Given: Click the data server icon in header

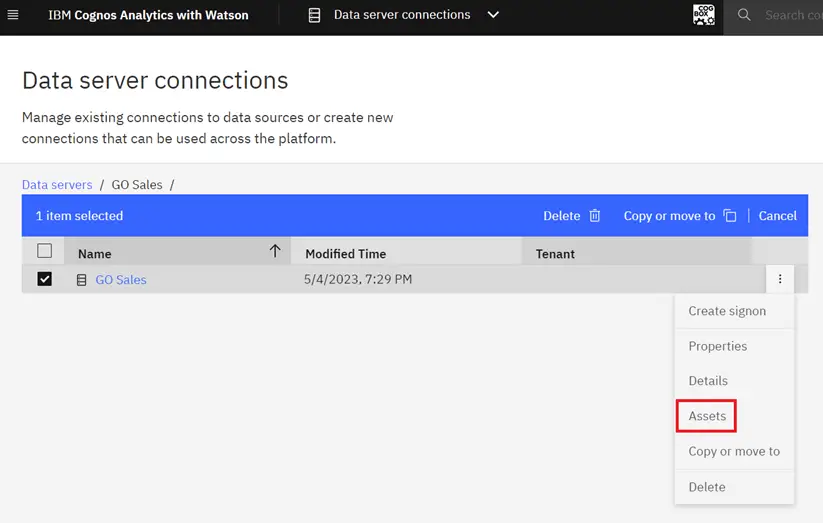Looking at the screenshot, I should [314, 15].
